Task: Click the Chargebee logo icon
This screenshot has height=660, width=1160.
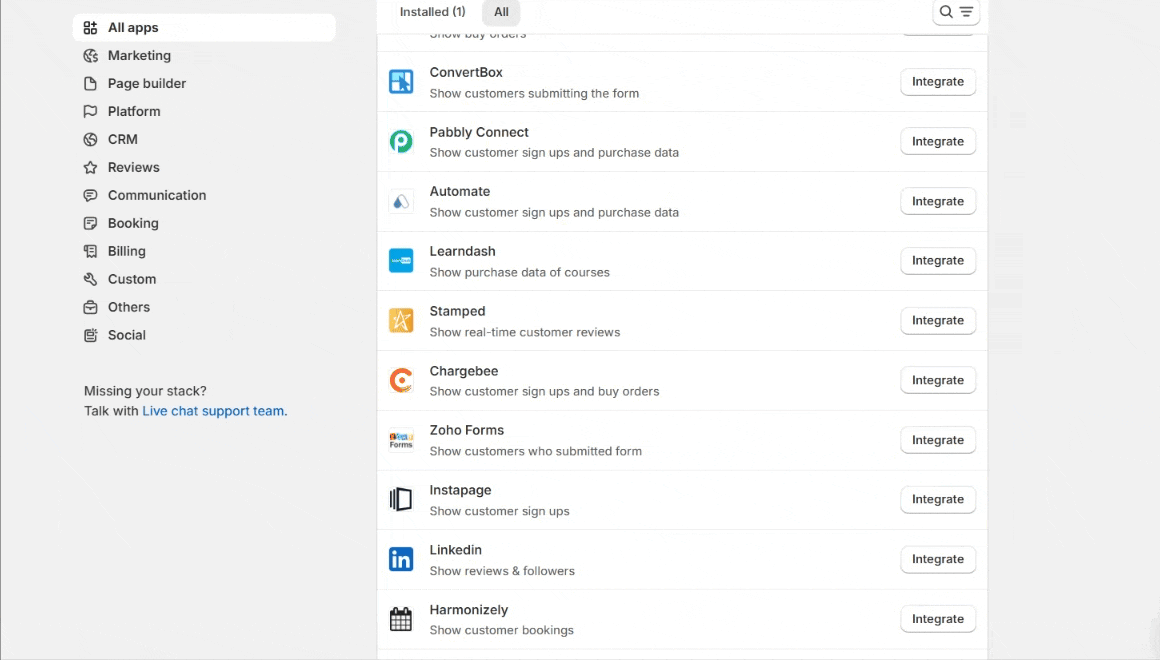Action: tap(401, 381)
